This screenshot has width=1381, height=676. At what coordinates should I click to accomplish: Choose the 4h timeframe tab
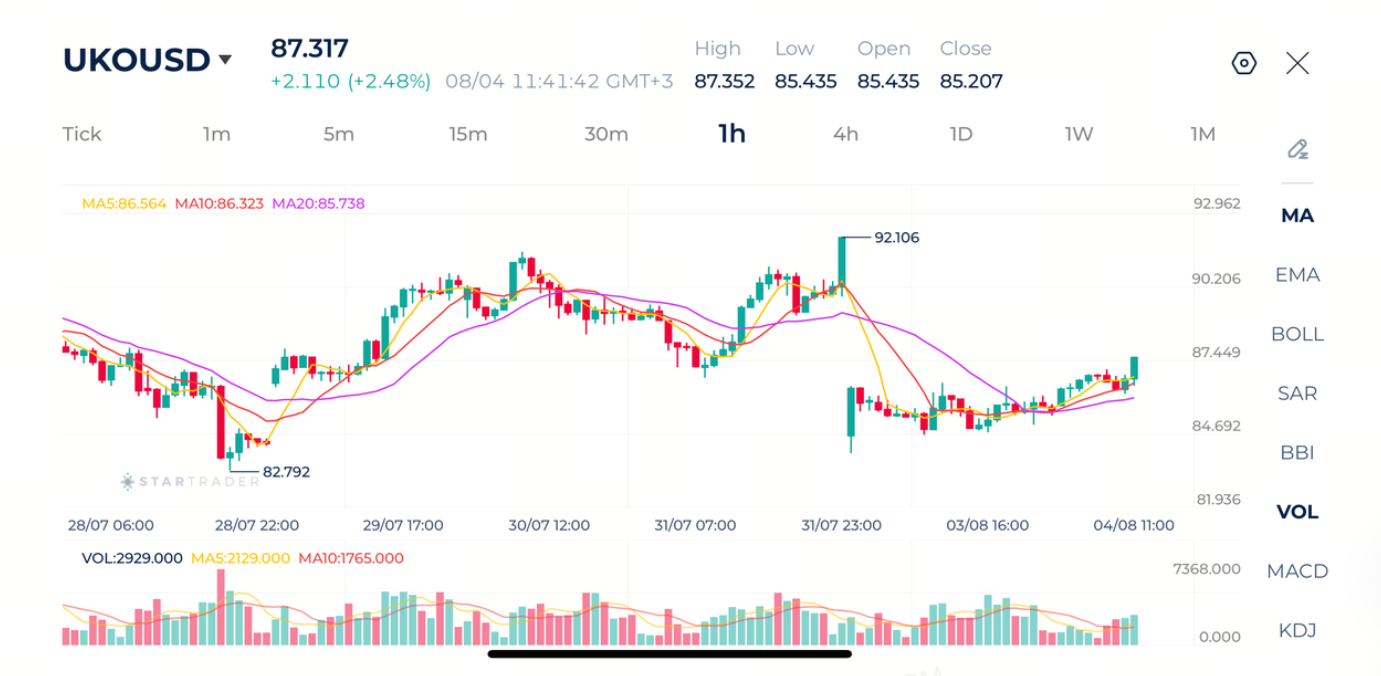pos(845,134)
